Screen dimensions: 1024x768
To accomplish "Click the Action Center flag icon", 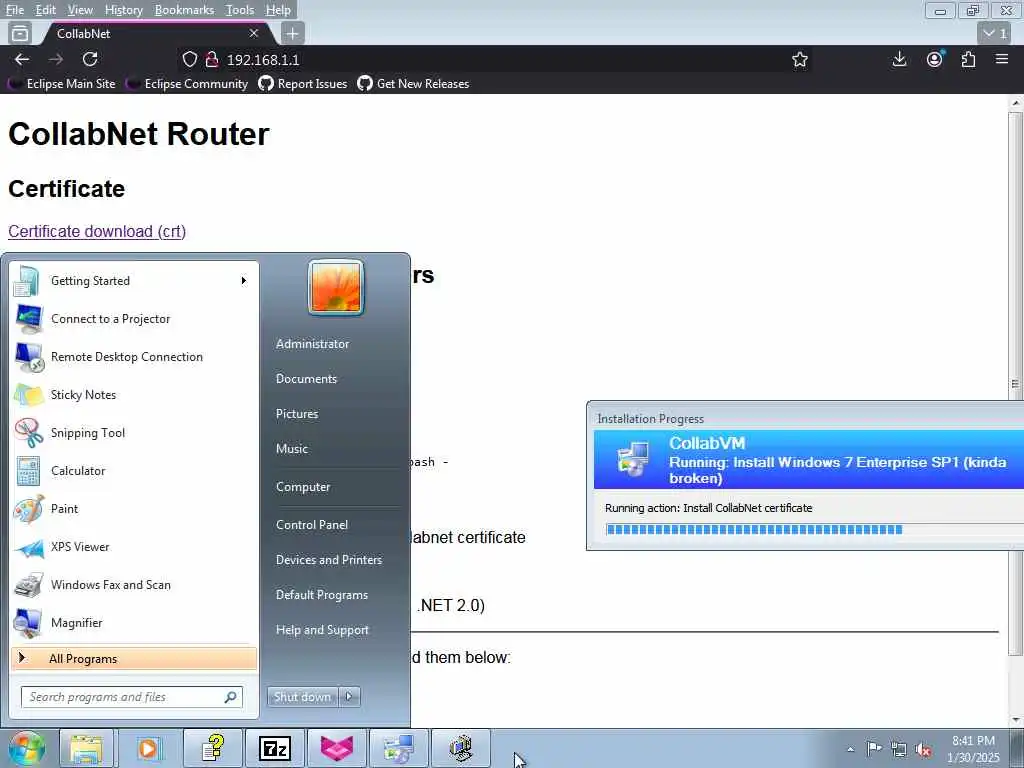I will (874, 749).
